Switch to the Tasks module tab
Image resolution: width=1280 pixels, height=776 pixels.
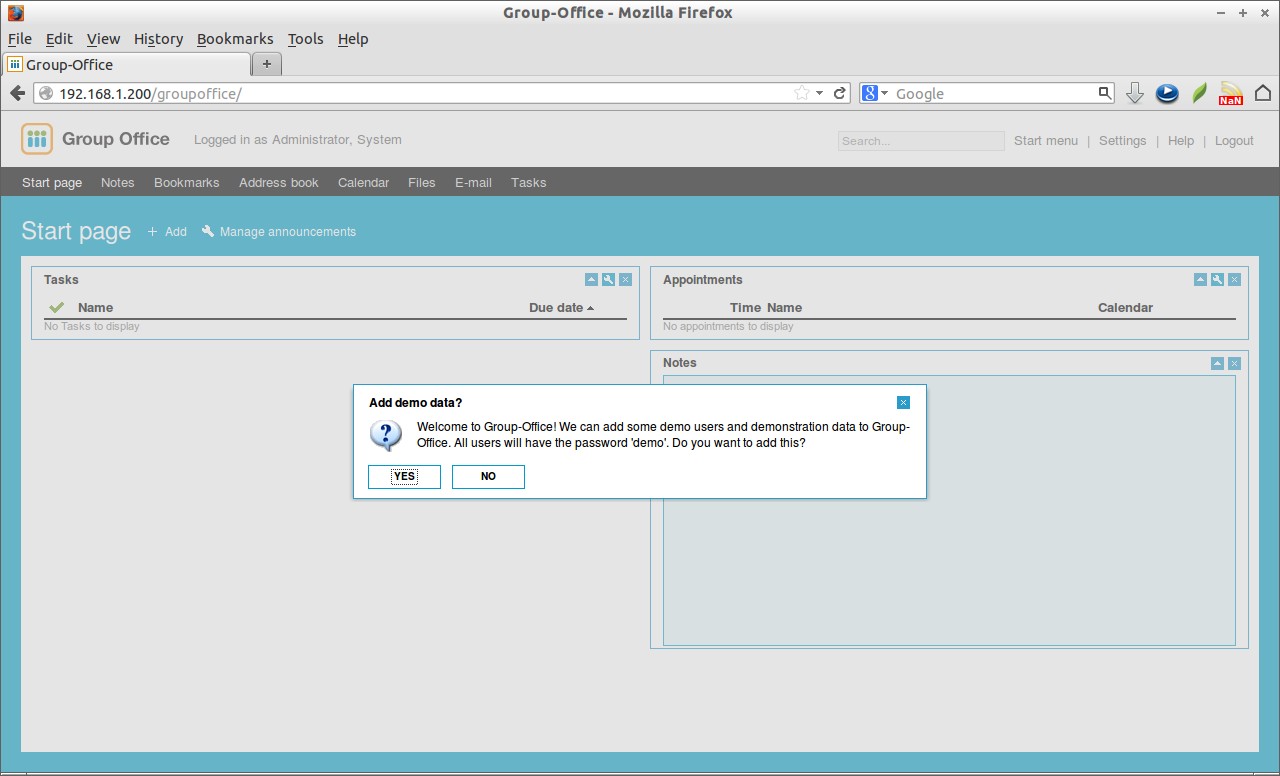tap(529, 182)
